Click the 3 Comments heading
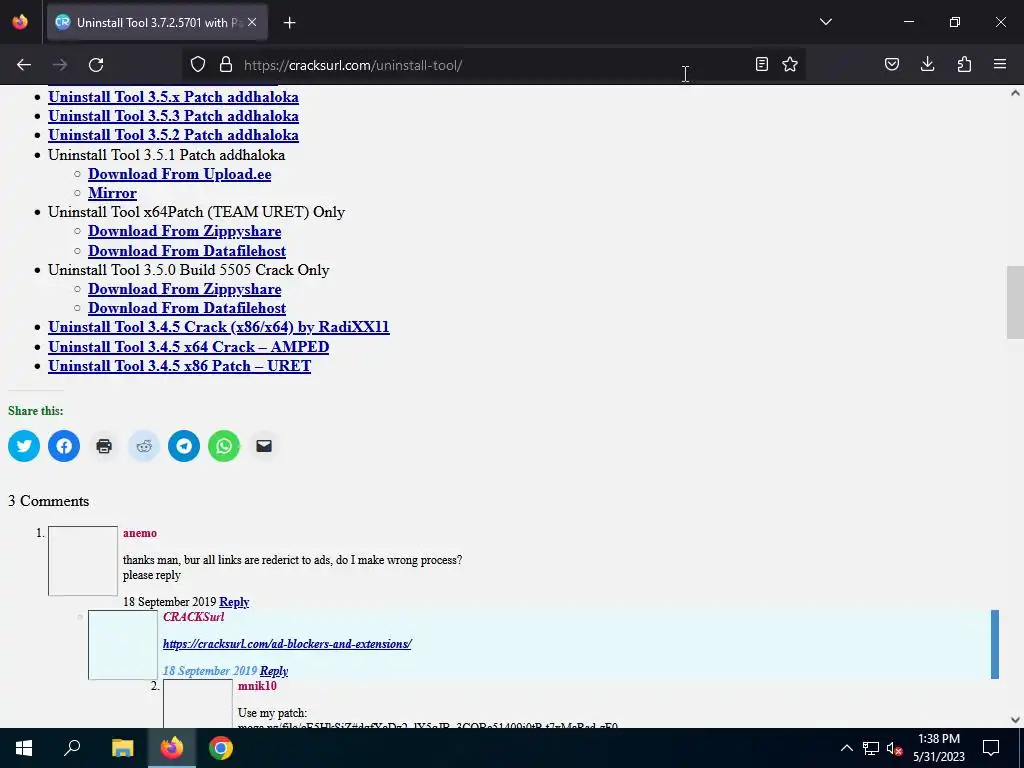 tap(48, 501)
